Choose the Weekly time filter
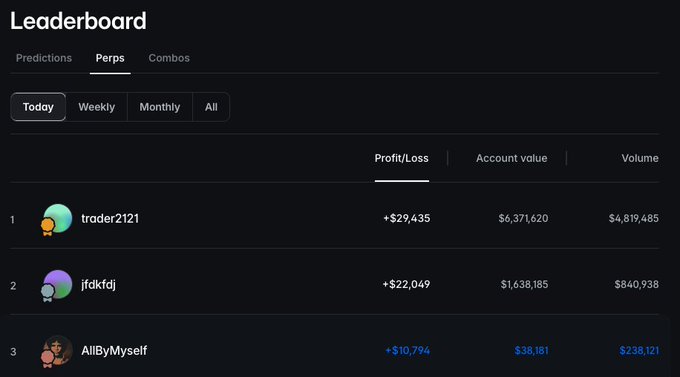680x377 pixels. 97,107
